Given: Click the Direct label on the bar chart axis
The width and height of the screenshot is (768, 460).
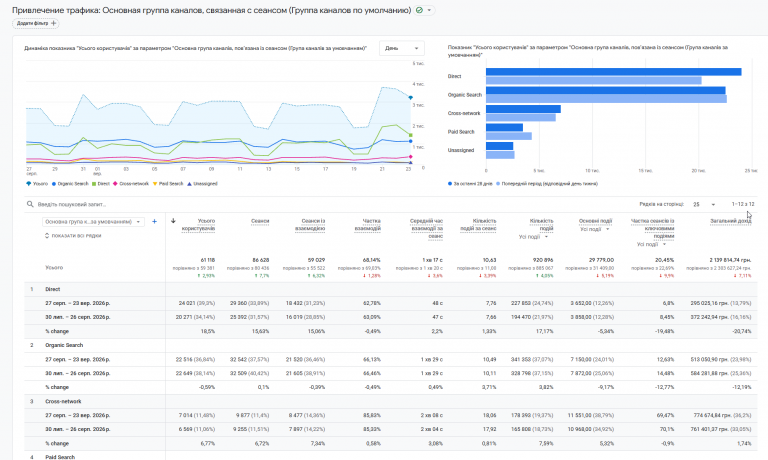Looking at the screenshot, I should [x=454, y=76].
